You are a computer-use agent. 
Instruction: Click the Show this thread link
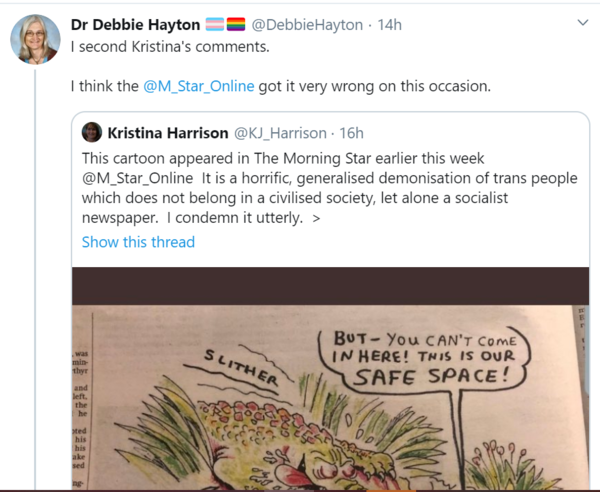[x=138, y=242]
